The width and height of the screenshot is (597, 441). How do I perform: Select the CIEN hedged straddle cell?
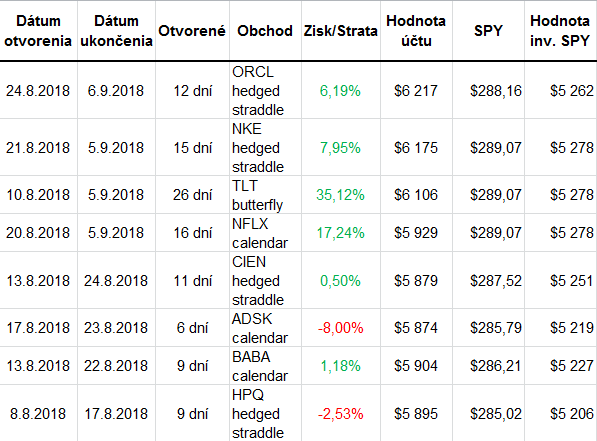(x=265, y=281)
